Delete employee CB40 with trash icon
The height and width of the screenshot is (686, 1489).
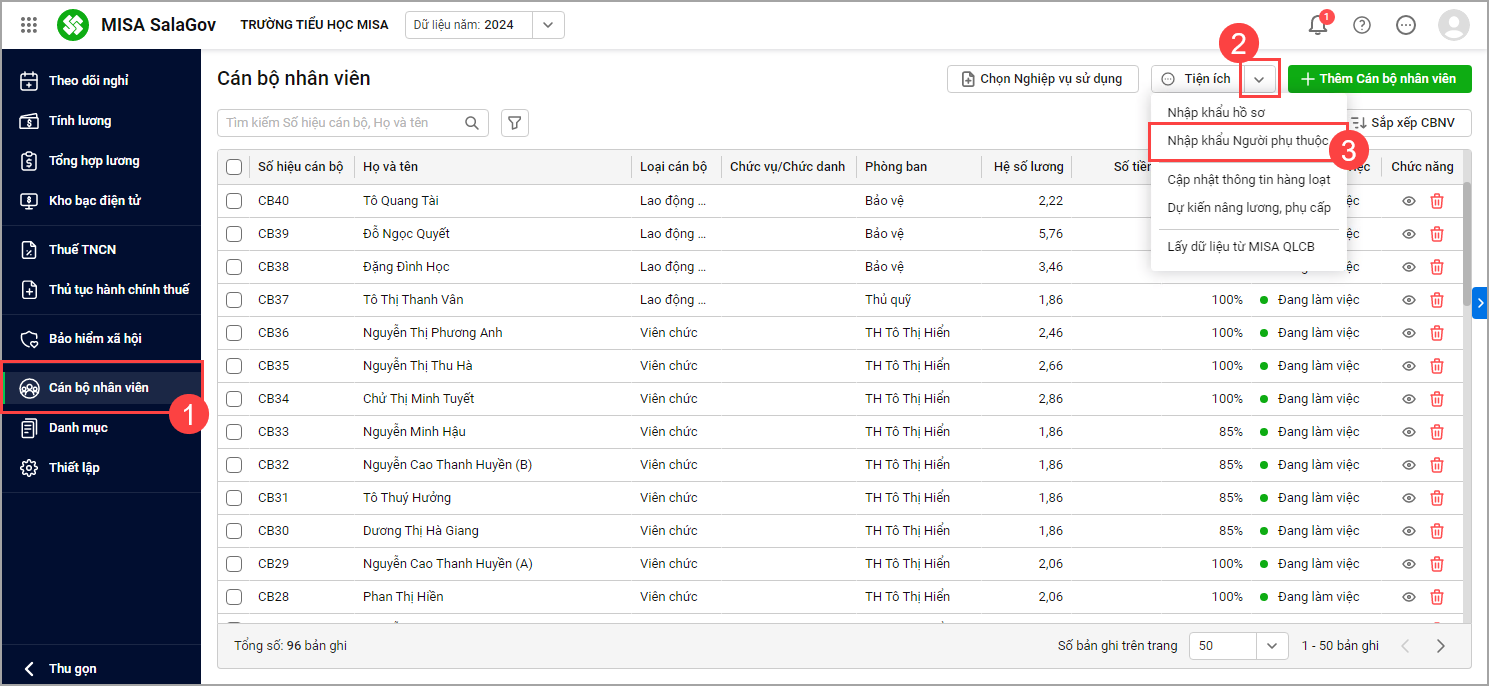1437,201
